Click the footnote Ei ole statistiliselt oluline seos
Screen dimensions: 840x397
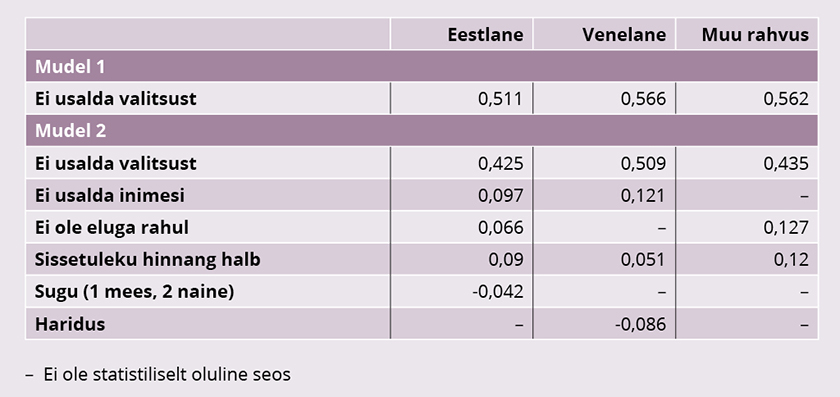[x=167, y=374]
